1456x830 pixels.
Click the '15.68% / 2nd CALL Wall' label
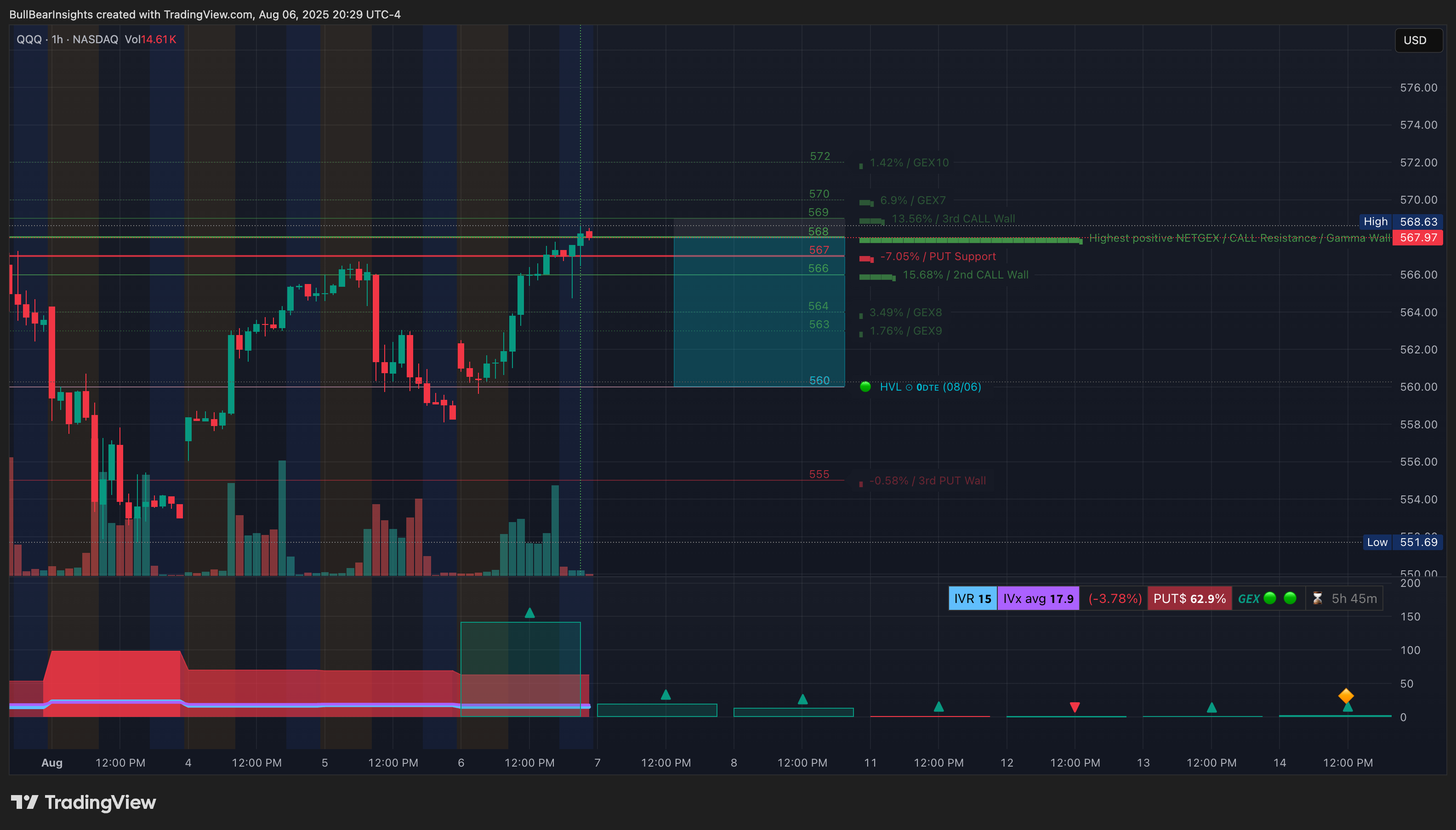pos(966,275)
